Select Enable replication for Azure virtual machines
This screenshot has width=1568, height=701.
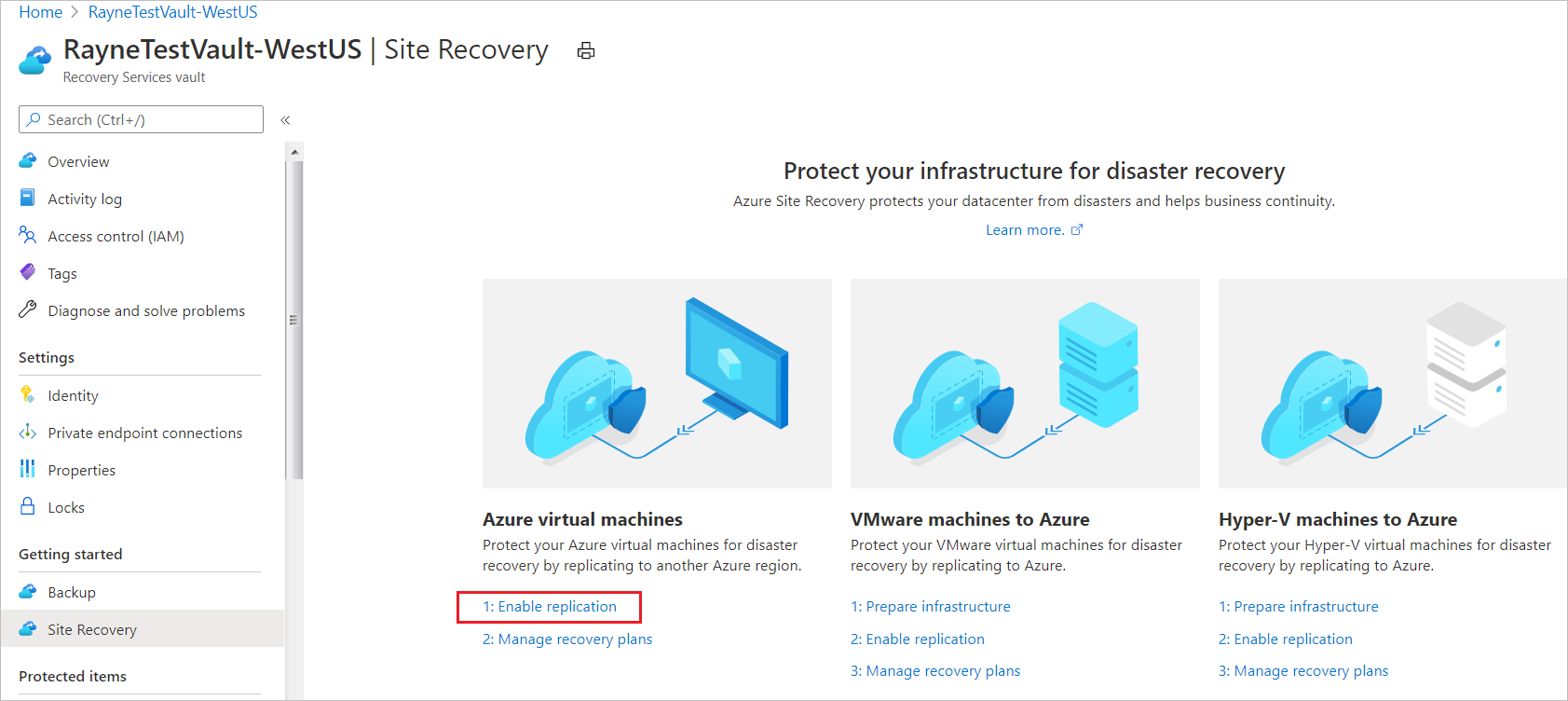click(x=549, y=606)
